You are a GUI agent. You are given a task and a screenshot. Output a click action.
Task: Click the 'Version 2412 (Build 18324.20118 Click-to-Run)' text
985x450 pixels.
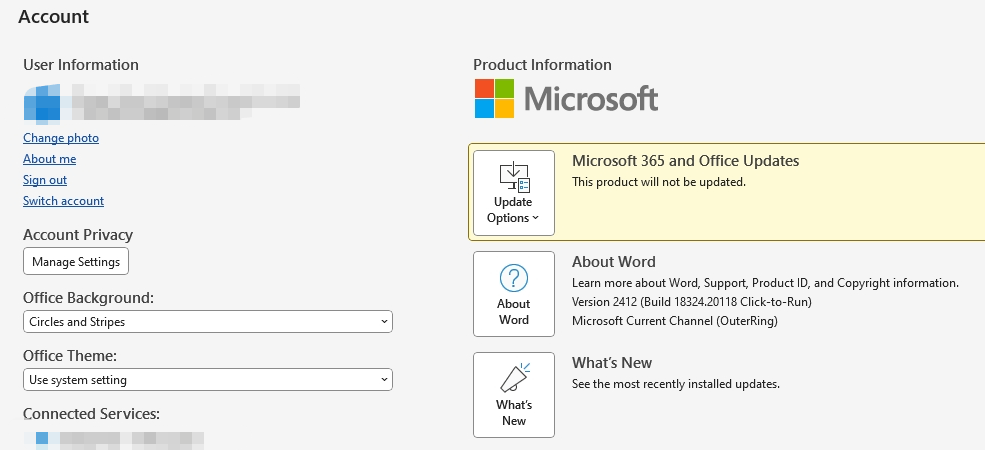tap(692, 302)
